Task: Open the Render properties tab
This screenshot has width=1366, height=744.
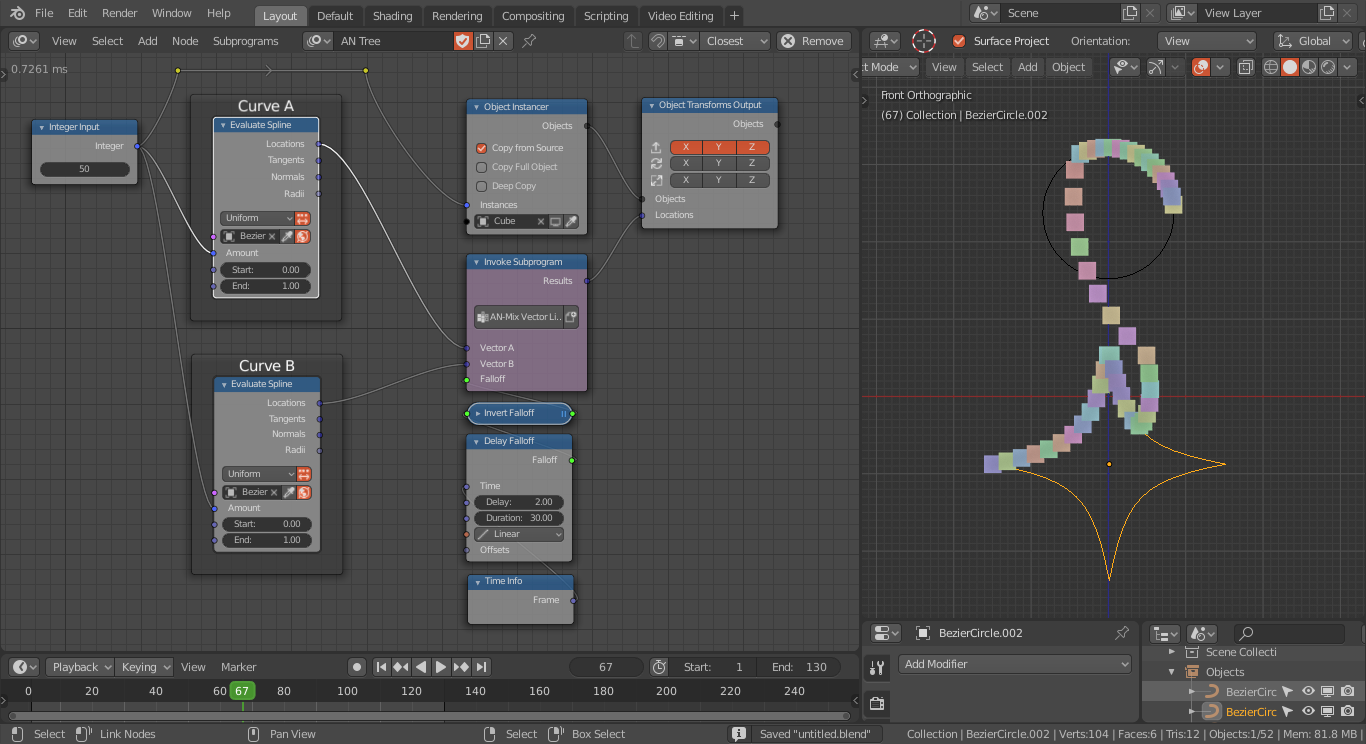Action: (876, 704)
